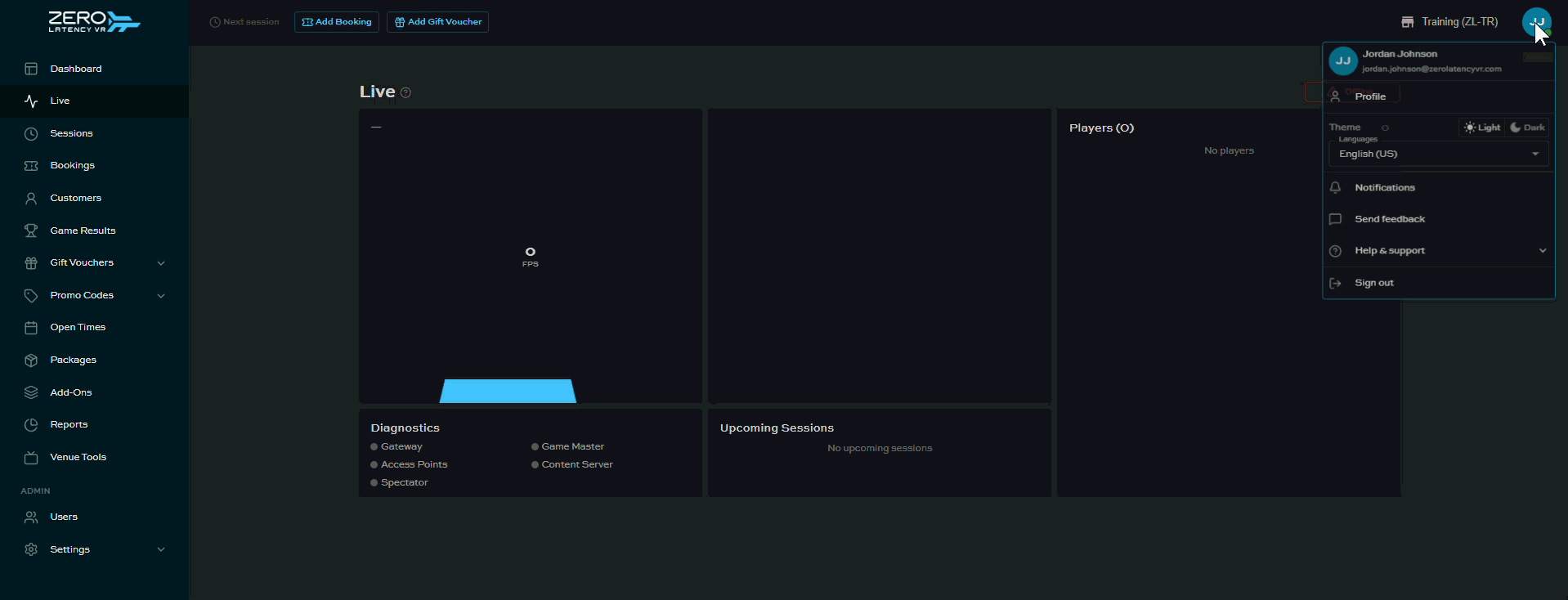
Task: Click the Upcoming Sessions heading
Action: pos(777,428)
